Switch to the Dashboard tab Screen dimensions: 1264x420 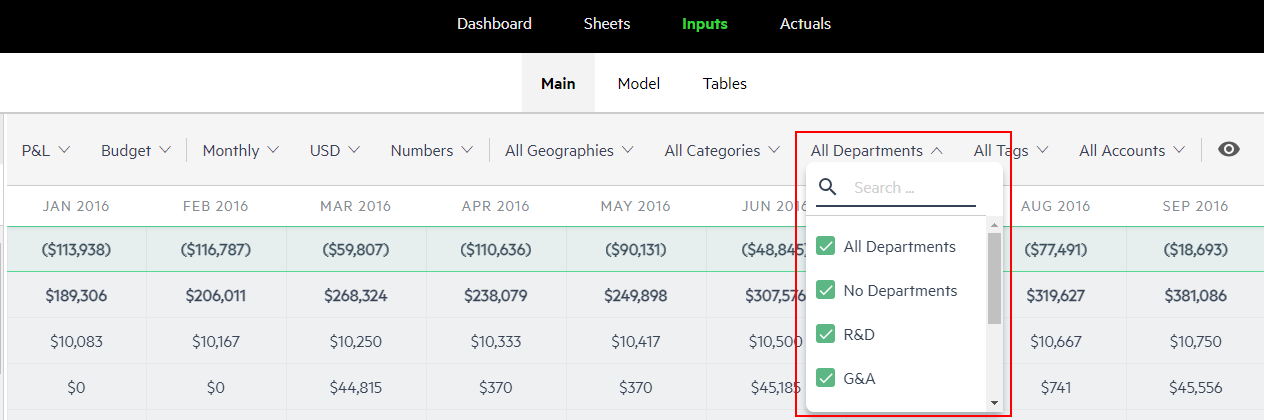(x=494, y=23)
